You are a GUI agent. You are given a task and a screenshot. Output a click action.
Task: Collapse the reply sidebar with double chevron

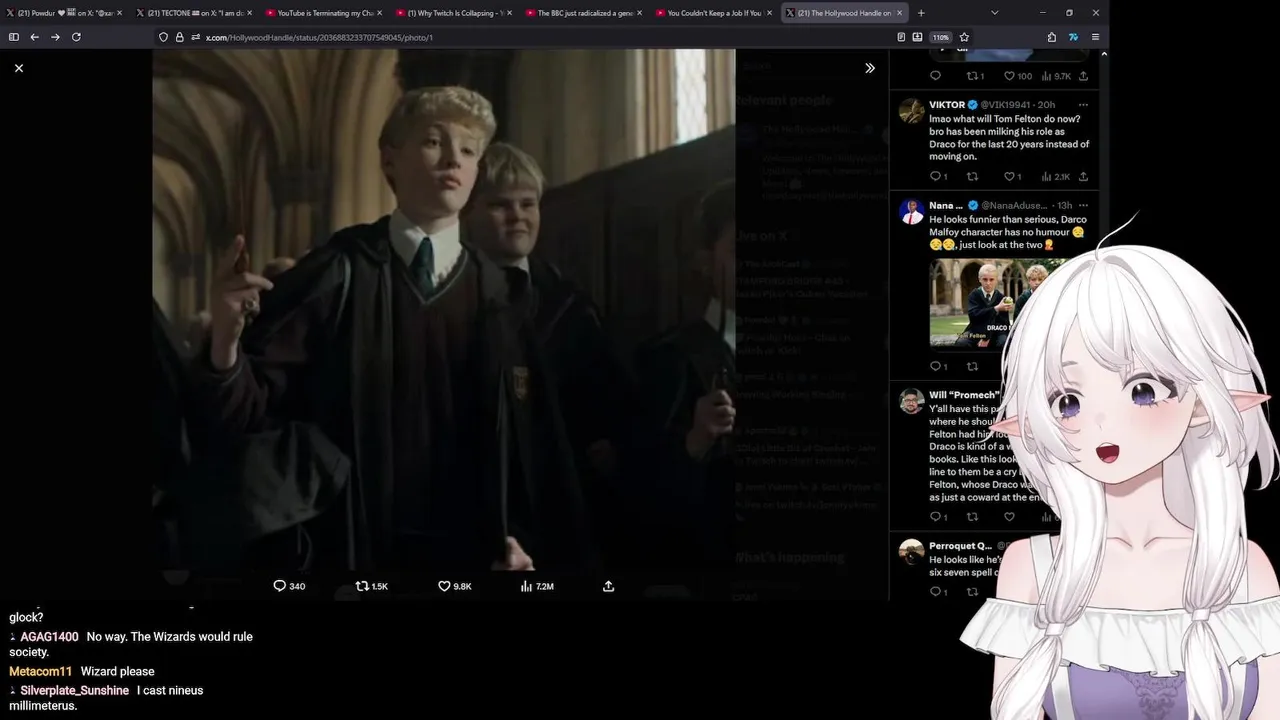tap(869, 68)
